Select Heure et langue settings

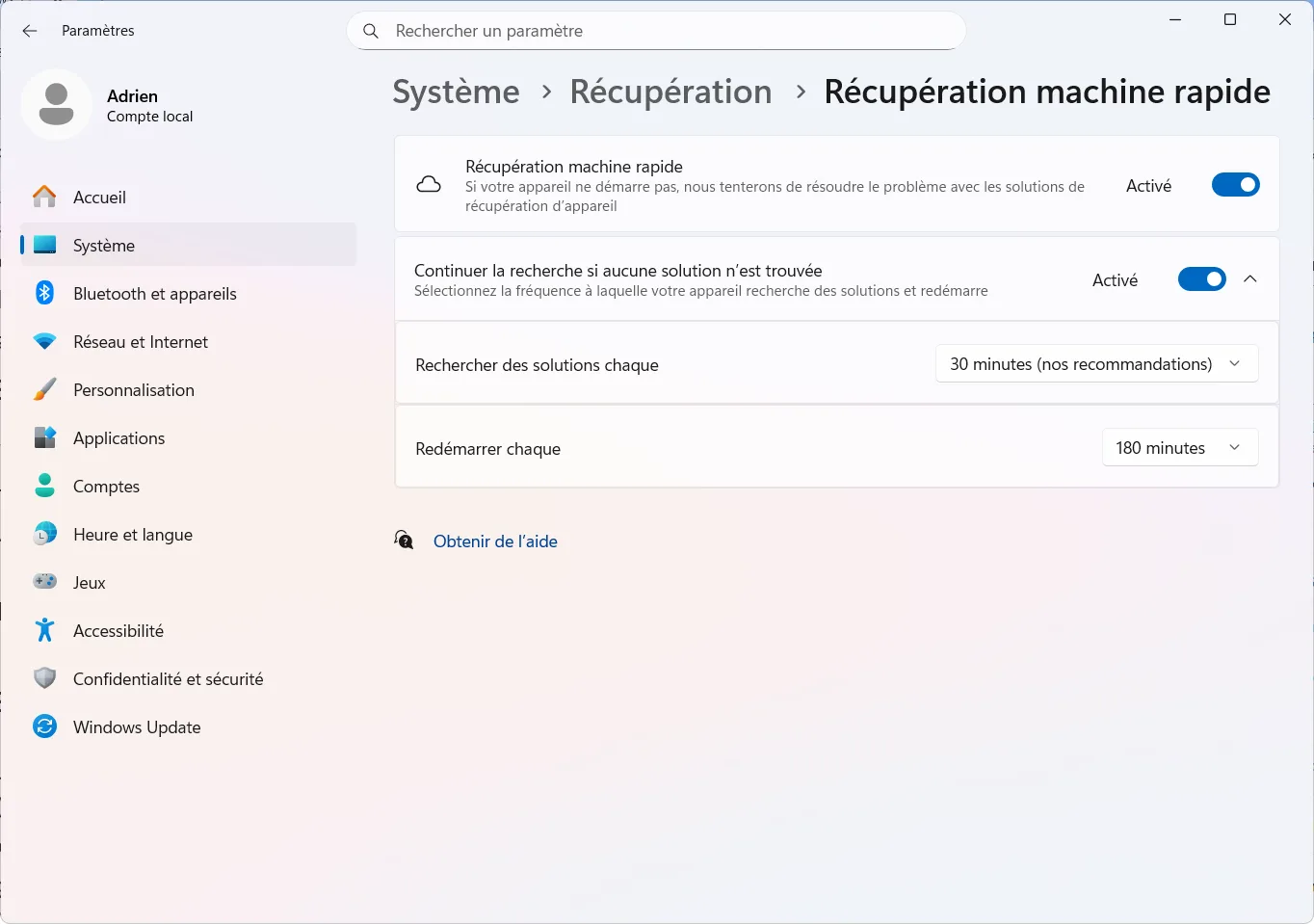pos(132,534)
